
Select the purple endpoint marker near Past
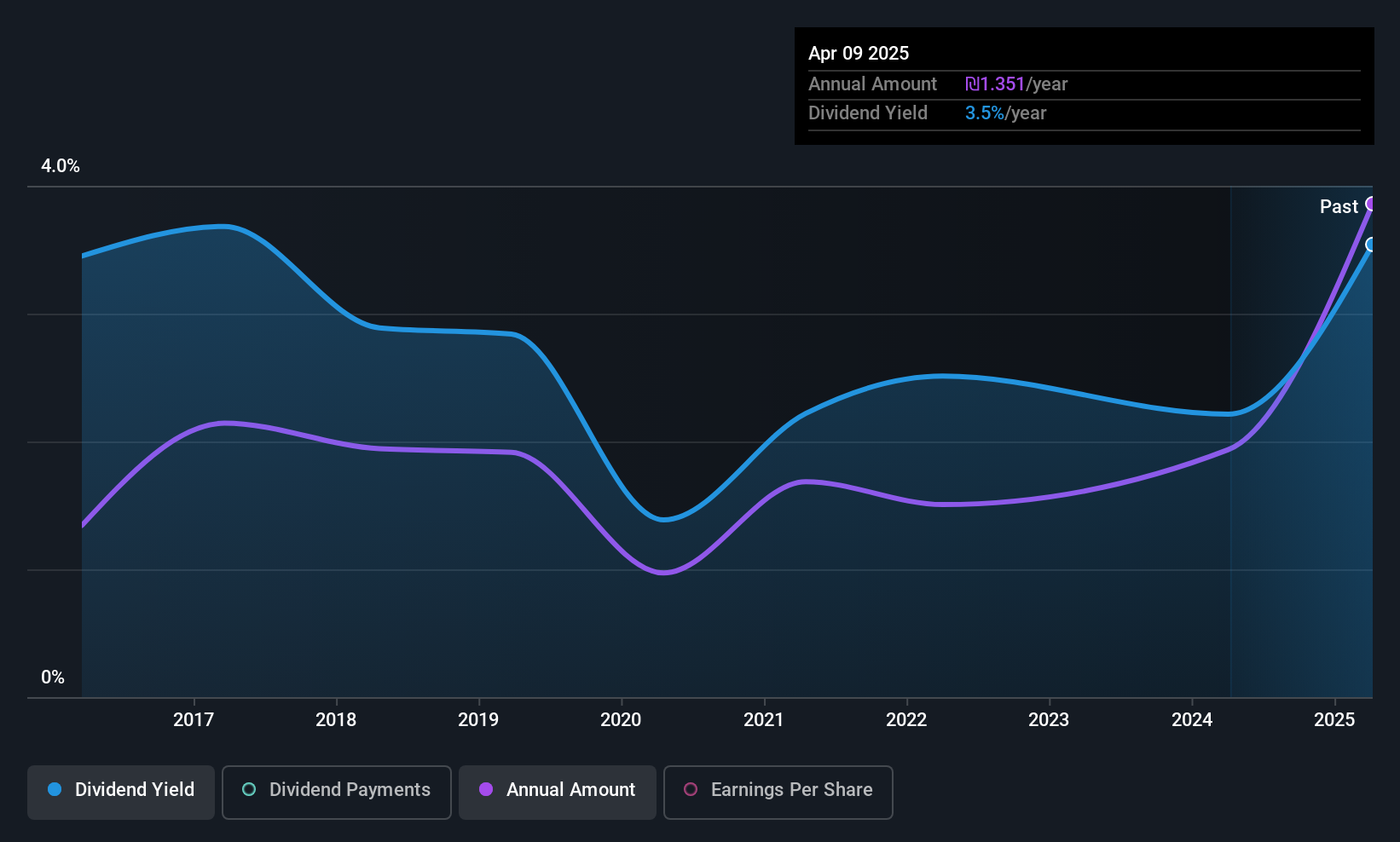1371,204
